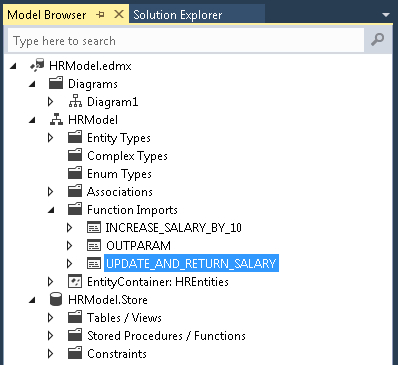The width and height of the screenshot is (398, 365).
Task: Click the INCREASE_SALARY_BY_10 function icon
Action: click(x=94, y=228)
